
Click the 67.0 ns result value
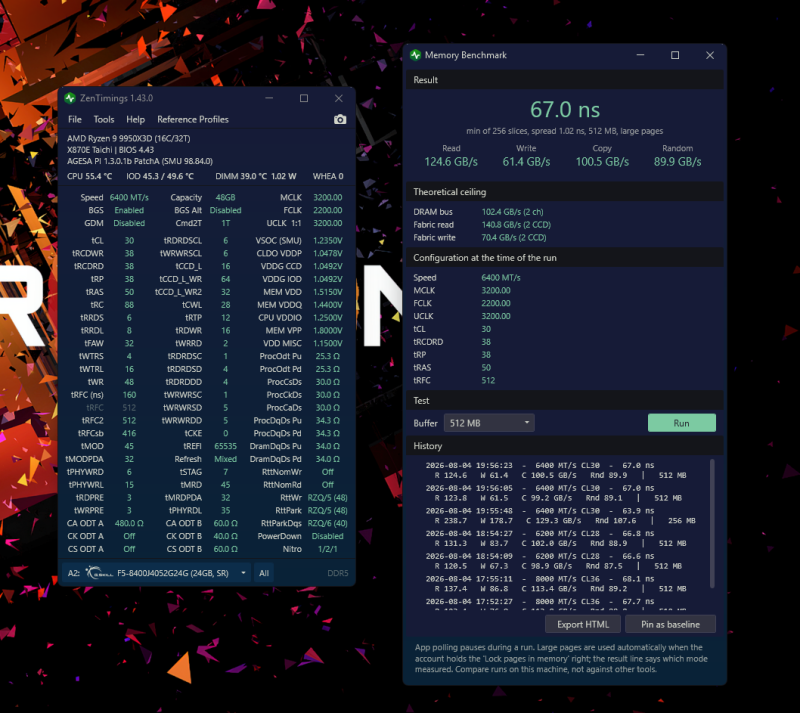click(x=565, y=110)
